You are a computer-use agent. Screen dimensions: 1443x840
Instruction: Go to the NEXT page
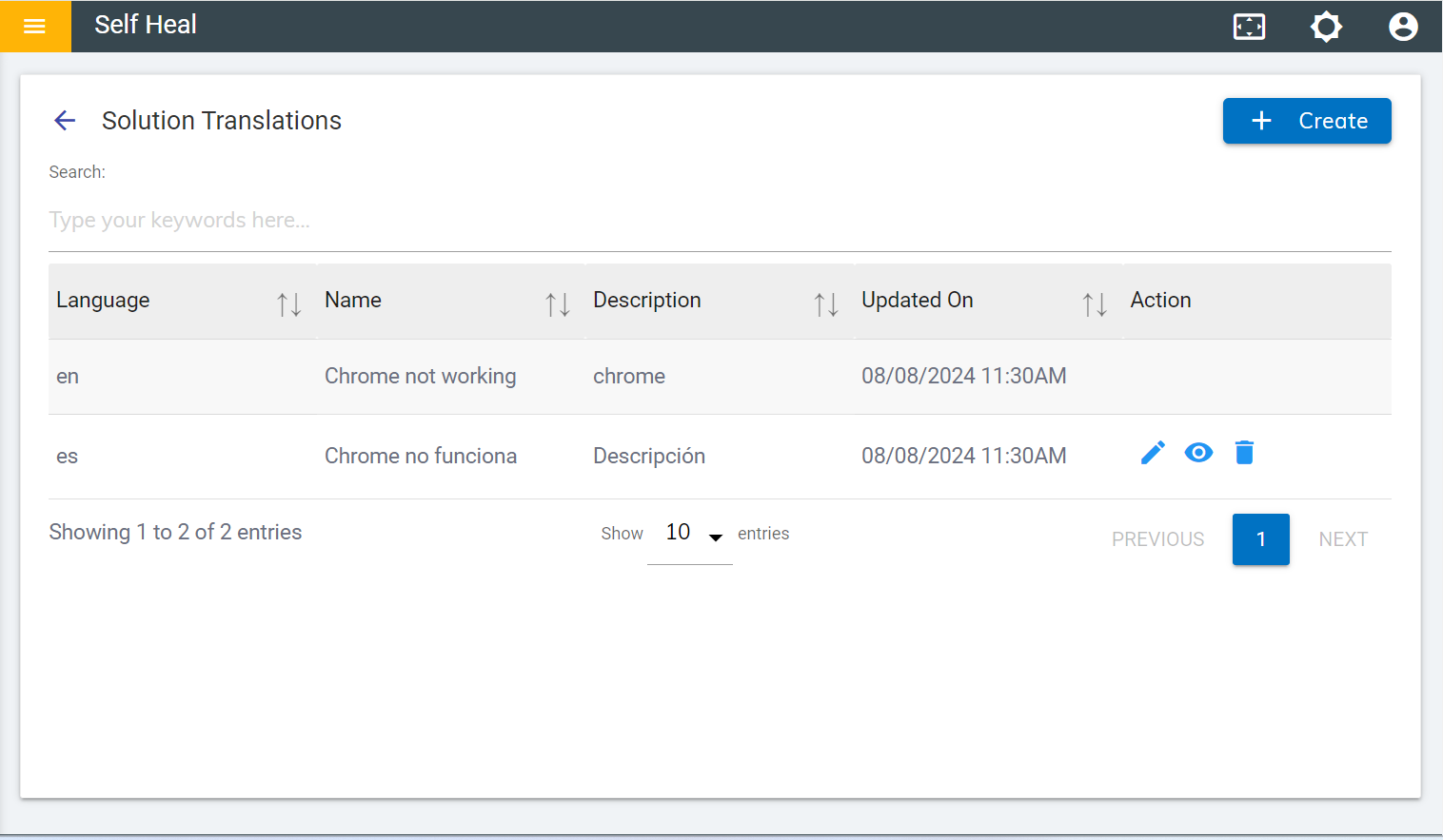[x=1342, y=539]
